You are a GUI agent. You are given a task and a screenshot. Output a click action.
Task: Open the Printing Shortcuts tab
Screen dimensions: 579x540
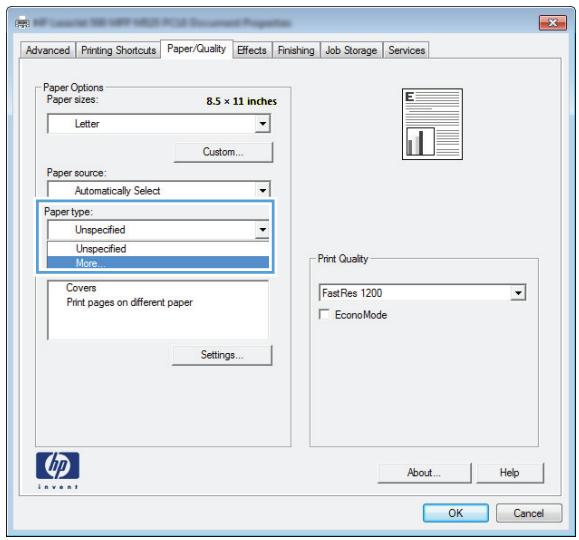click(x=118, y=50)
